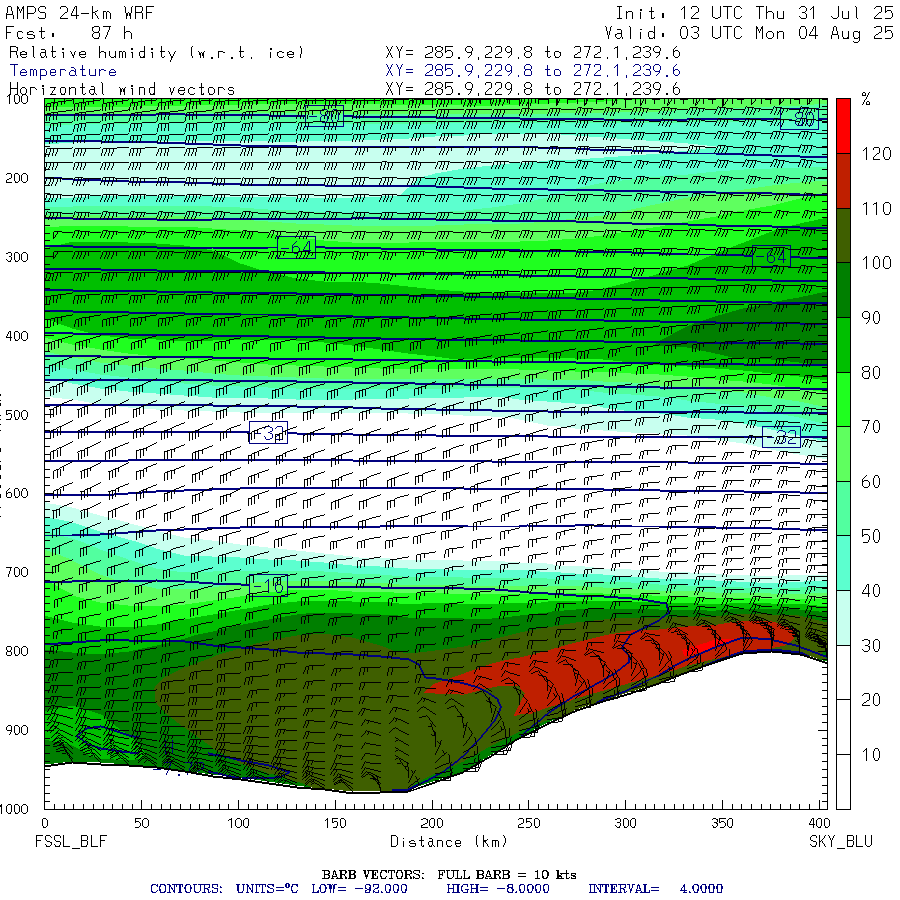Click the 'Distance (km)' axis title
This screenshot has width=900, height=900.
[x=449, y=842]
